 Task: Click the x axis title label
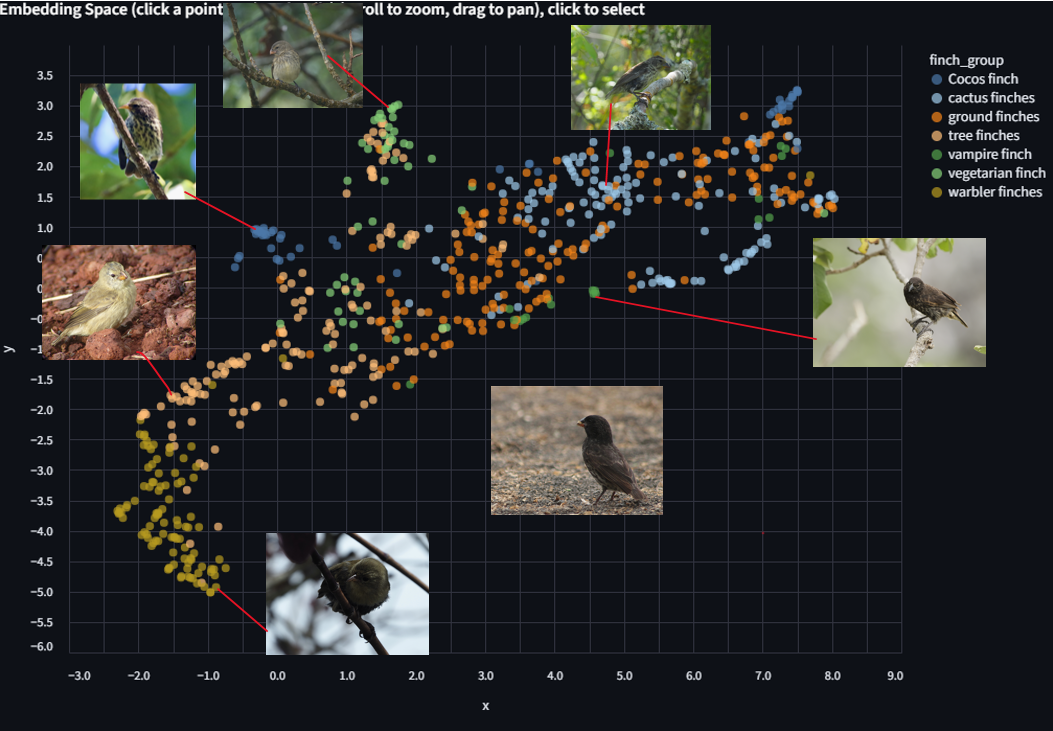[x=485, y=706]
